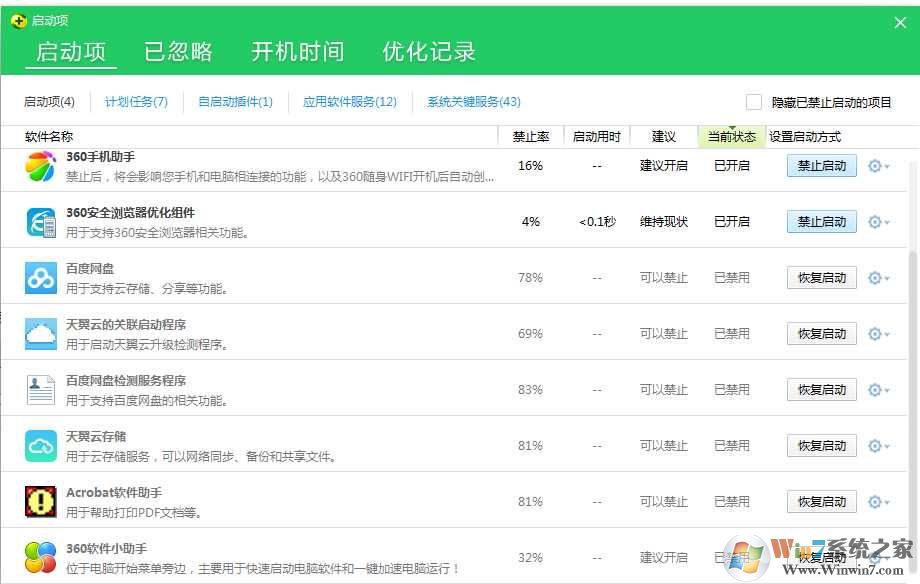Click the Acrobat软件助手 warning icon
Viewport: 920px width, 584px height.
click(x=41, y=501)
